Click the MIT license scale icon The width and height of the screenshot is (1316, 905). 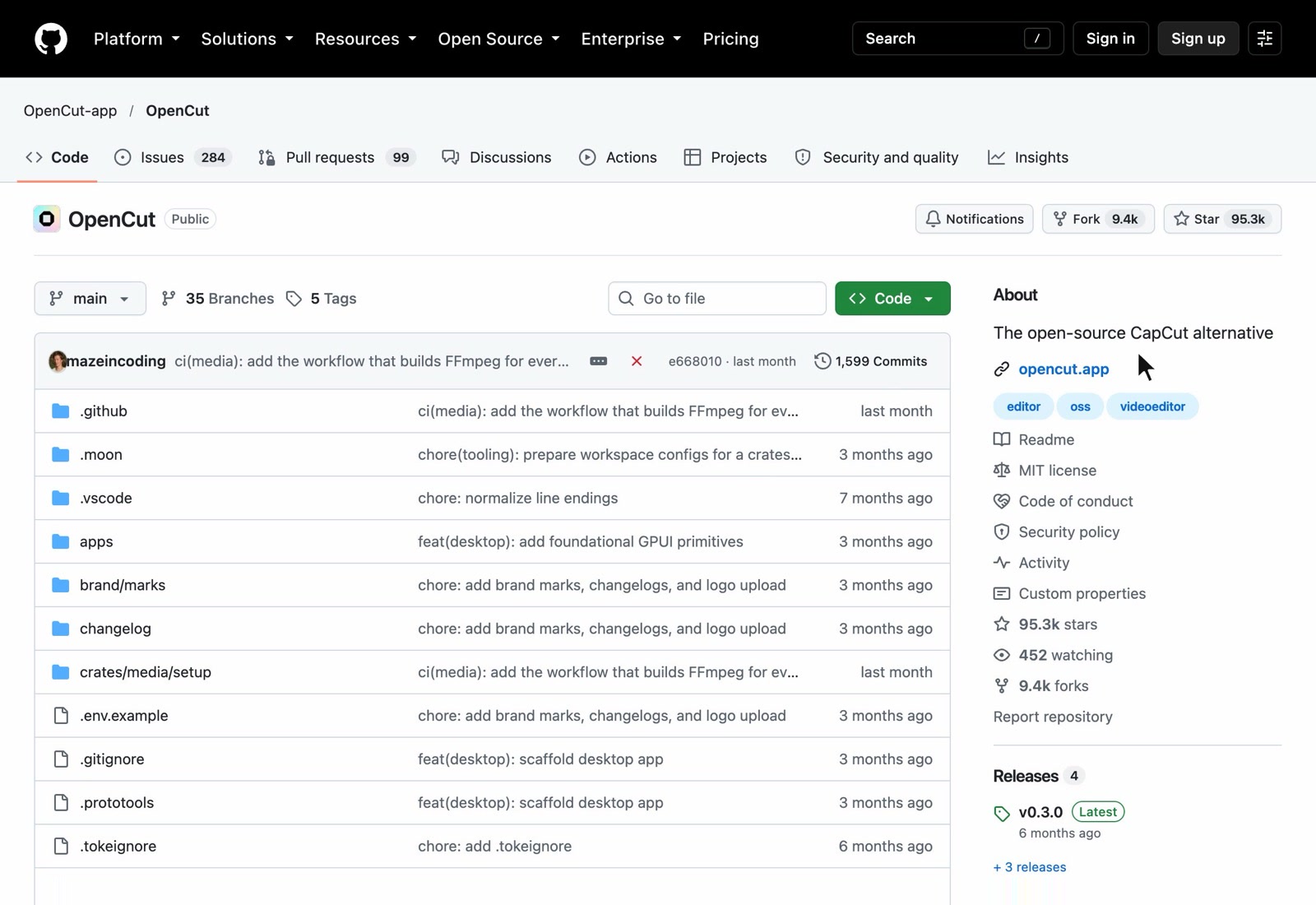1002,470
